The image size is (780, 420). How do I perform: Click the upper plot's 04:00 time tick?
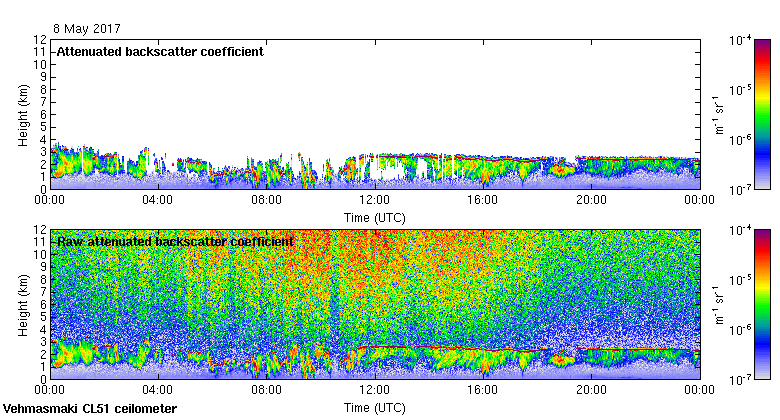[x=158, y=200]
